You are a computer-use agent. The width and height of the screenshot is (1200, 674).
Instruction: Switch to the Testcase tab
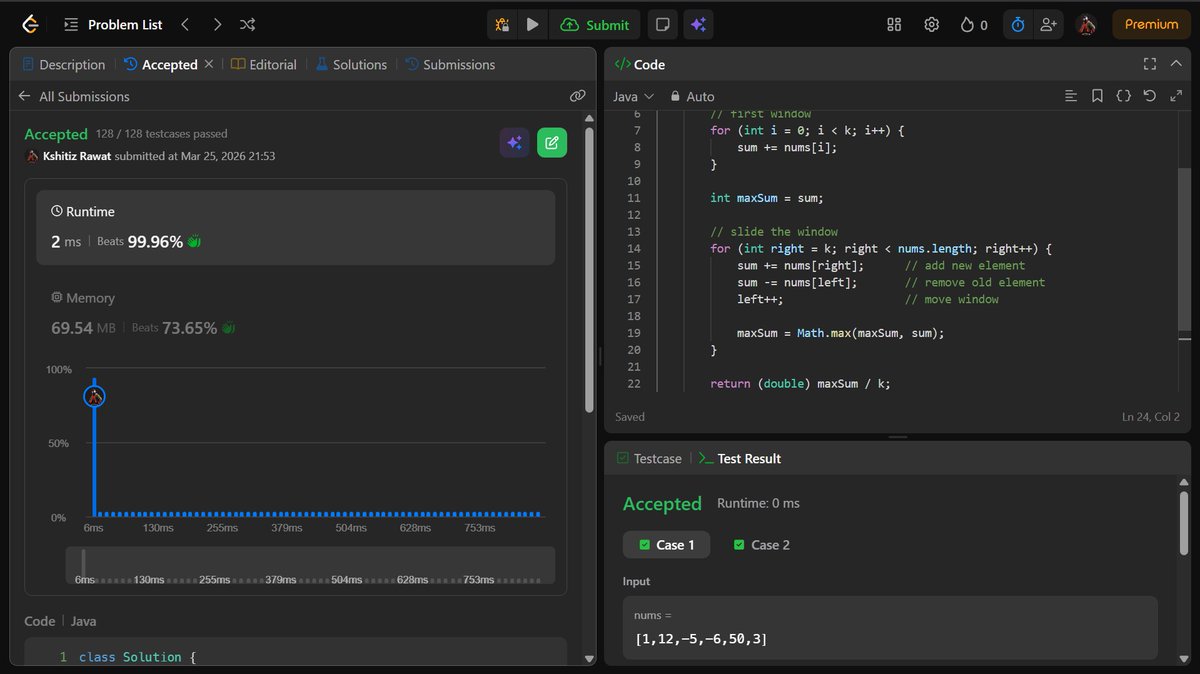648,458
